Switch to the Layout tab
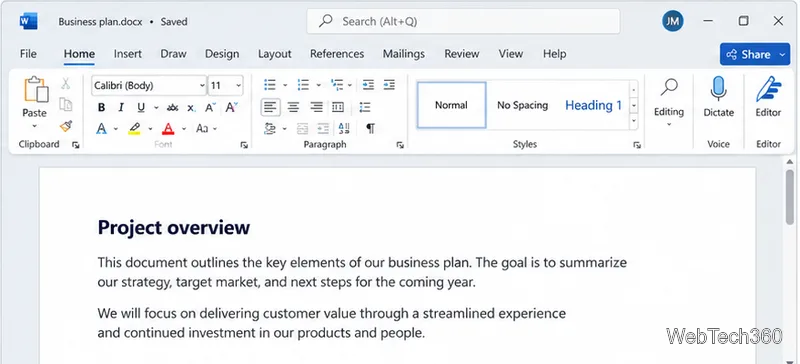The height and width of the screenshot is (364, 800). pyautogui.click(x=274, y=54)
